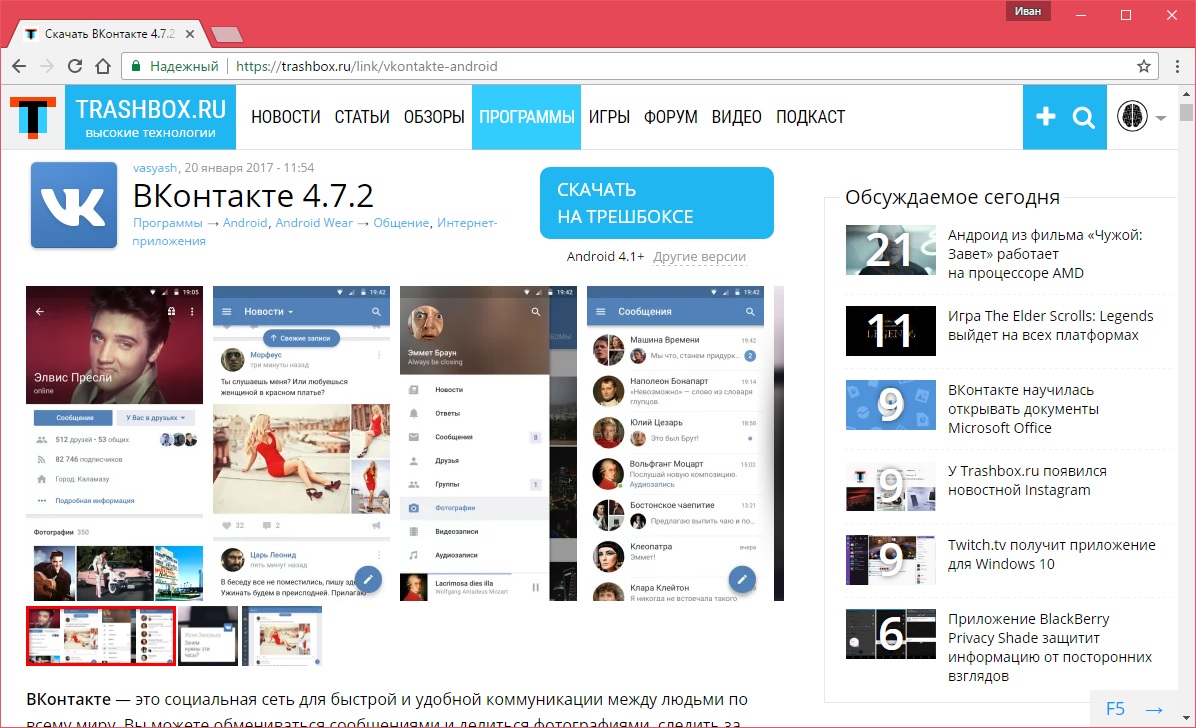Open the ИГРЫ menu item
This screenshot has height=728, width=1196.
tap(609, 117)
